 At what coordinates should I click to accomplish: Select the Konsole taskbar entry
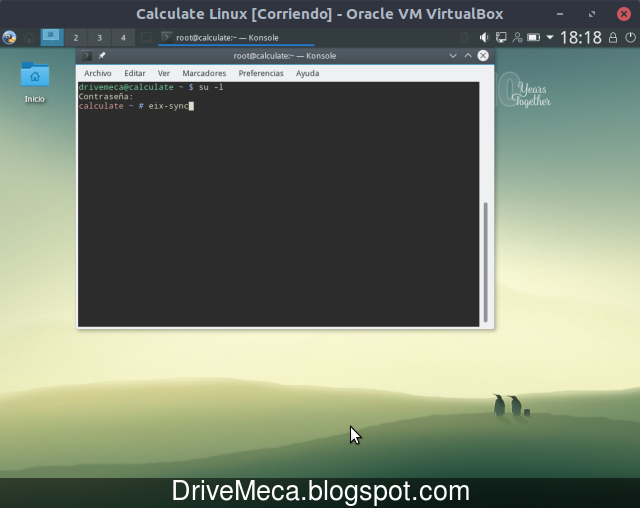(x=236, y=38)
